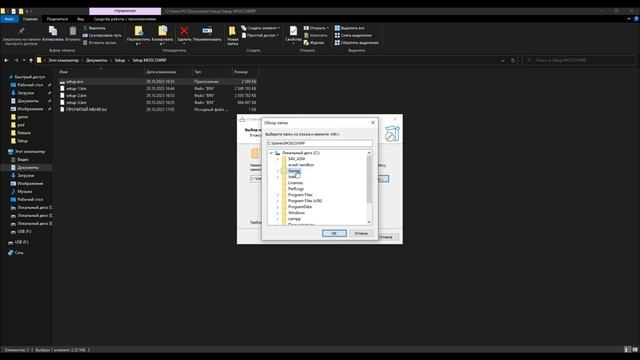This screenshot has height=360, width=640.
Task: Switch to details view in status bar
Action: [627, 350]
